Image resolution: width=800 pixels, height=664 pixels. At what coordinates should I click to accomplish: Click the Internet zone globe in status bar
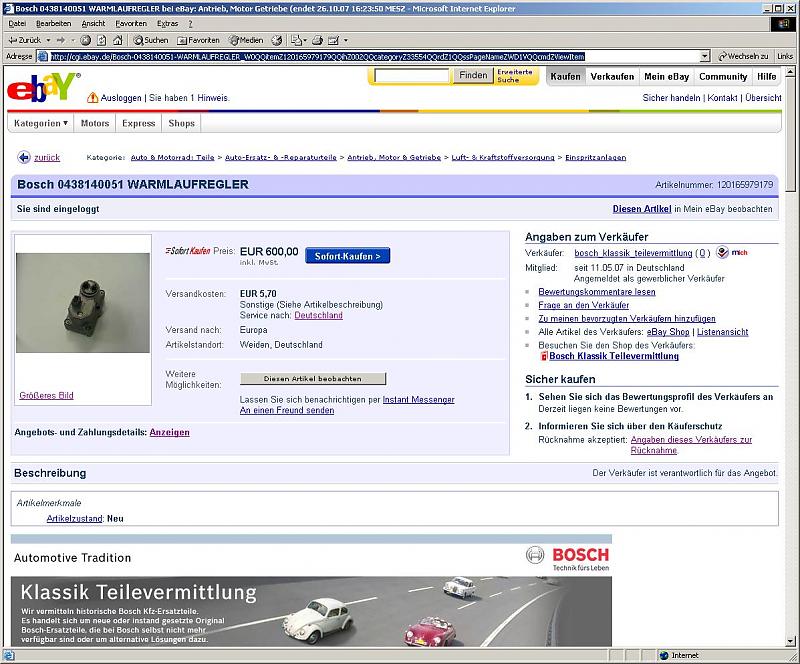664,655
